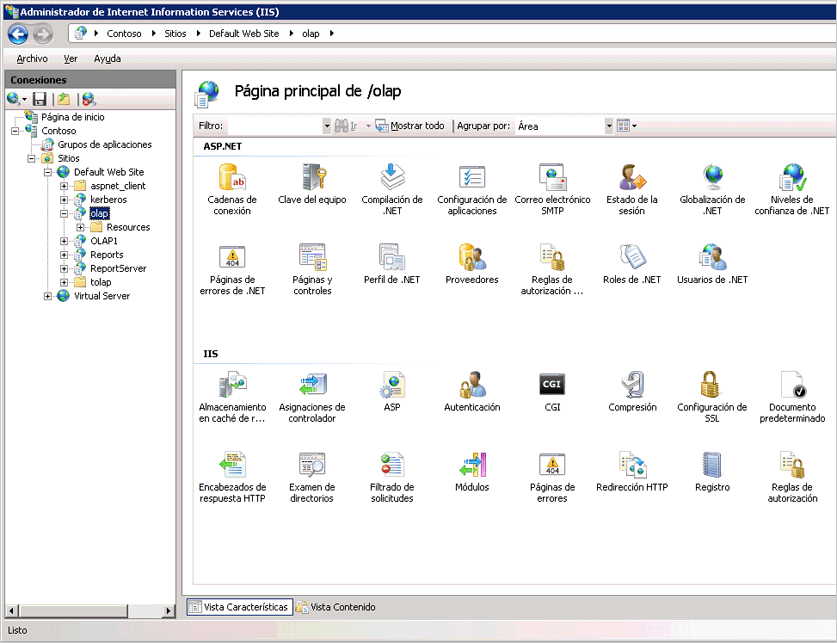This screenshot has width=837, height=643.
Task: Open the Agrupar por Área dropdown
Action: tap(608, 125)
